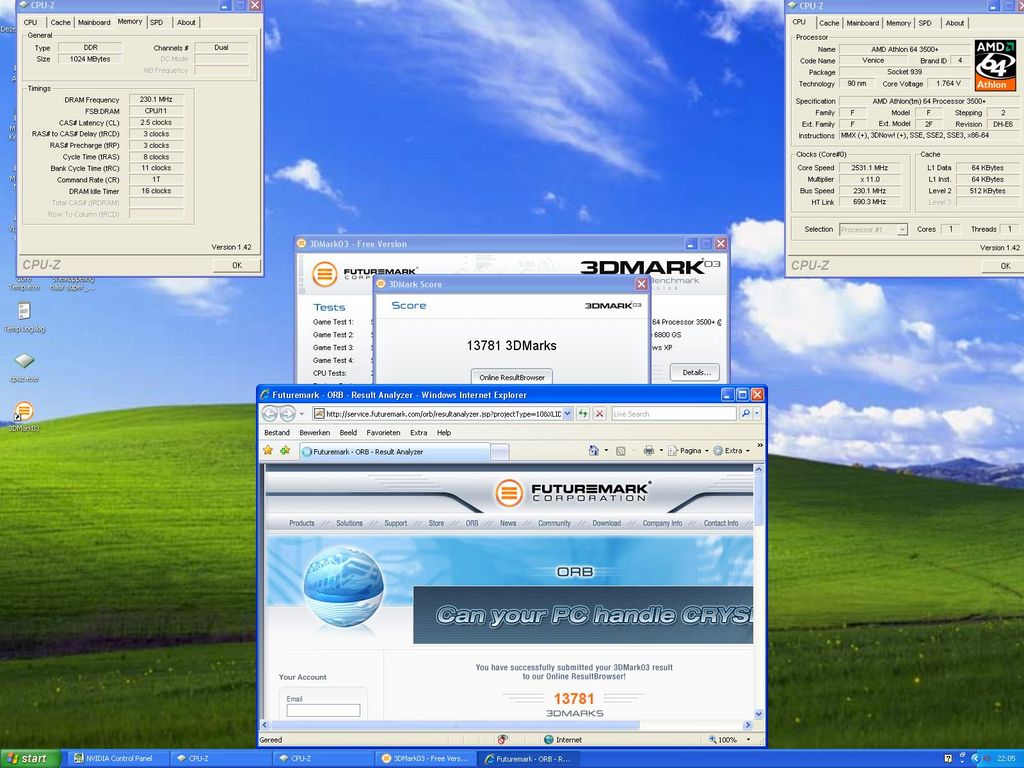
Task: Switch to Memory tab in right CPU-Z window
Action: [x=898, y=23]
